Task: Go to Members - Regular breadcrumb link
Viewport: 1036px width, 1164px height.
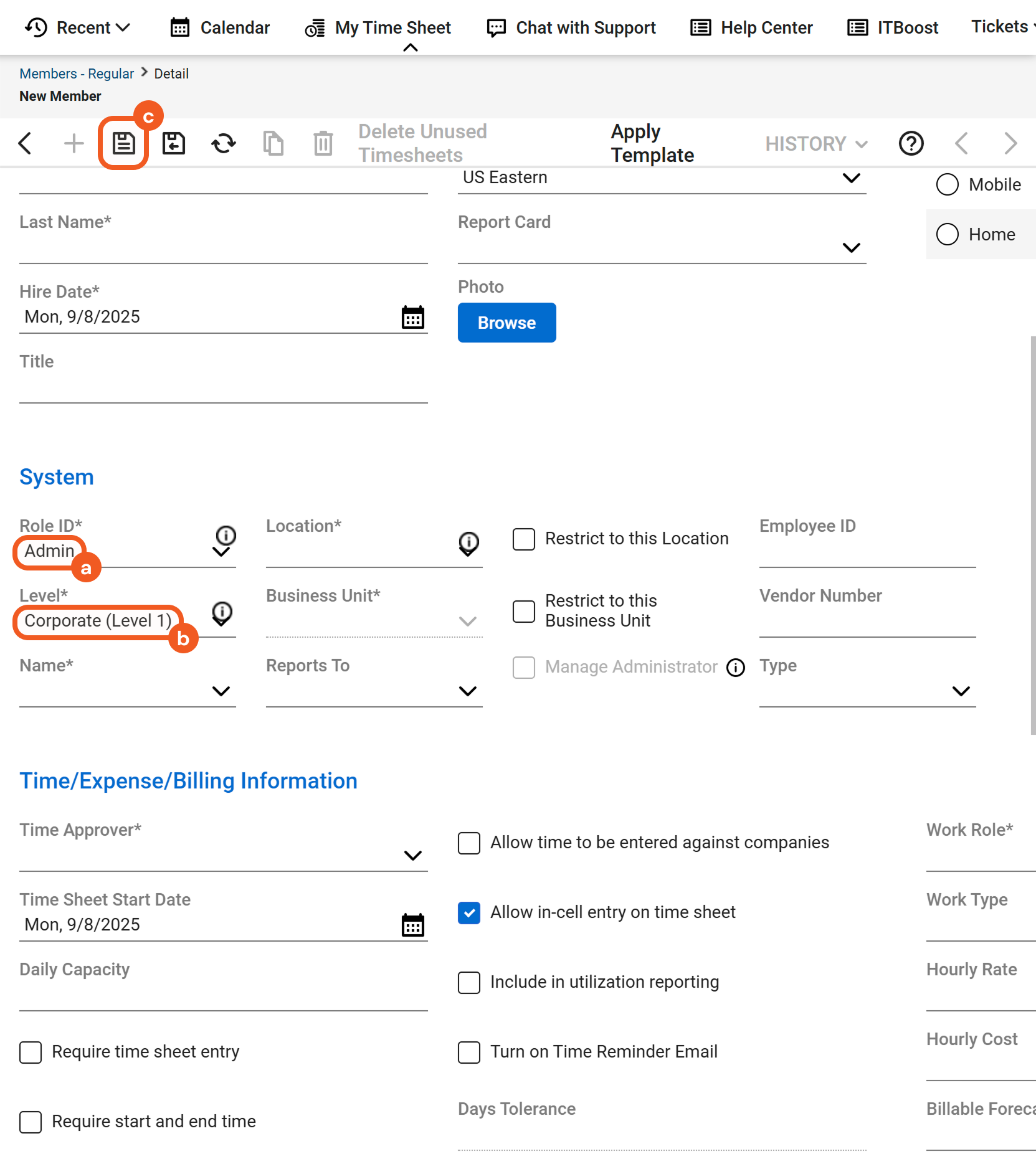Action: pos(77,73)
